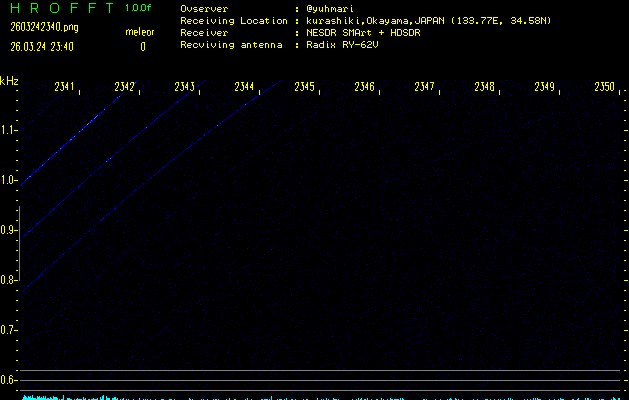Click the 1.0 kHz frequency label
The width and height of the screenshot is (629, 400).
[9, 180]
